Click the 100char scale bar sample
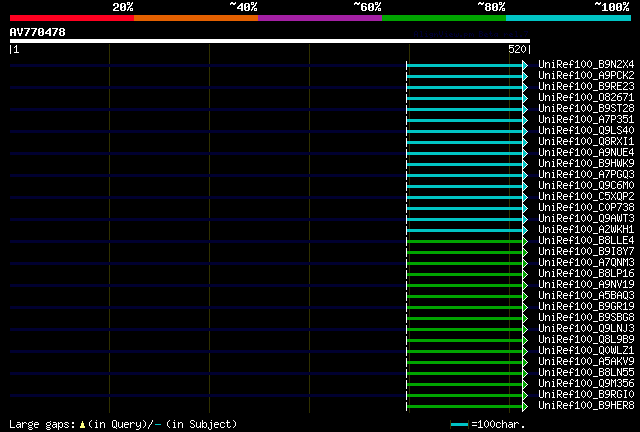This screenshot has width=640, height=432. click(460, 425)
